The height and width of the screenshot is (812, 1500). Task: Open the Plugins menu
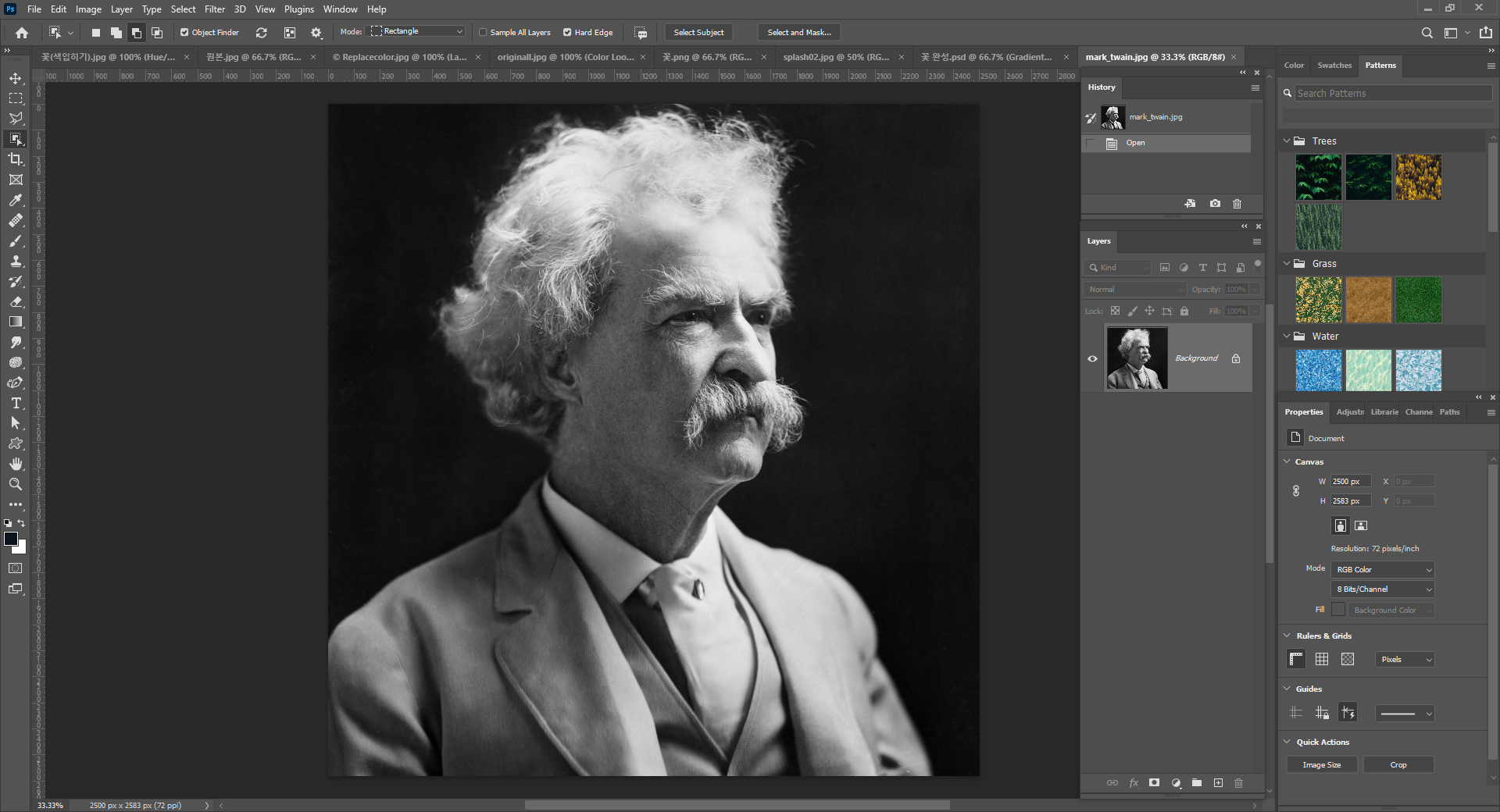pyautogui.click(x=299, y=9)
